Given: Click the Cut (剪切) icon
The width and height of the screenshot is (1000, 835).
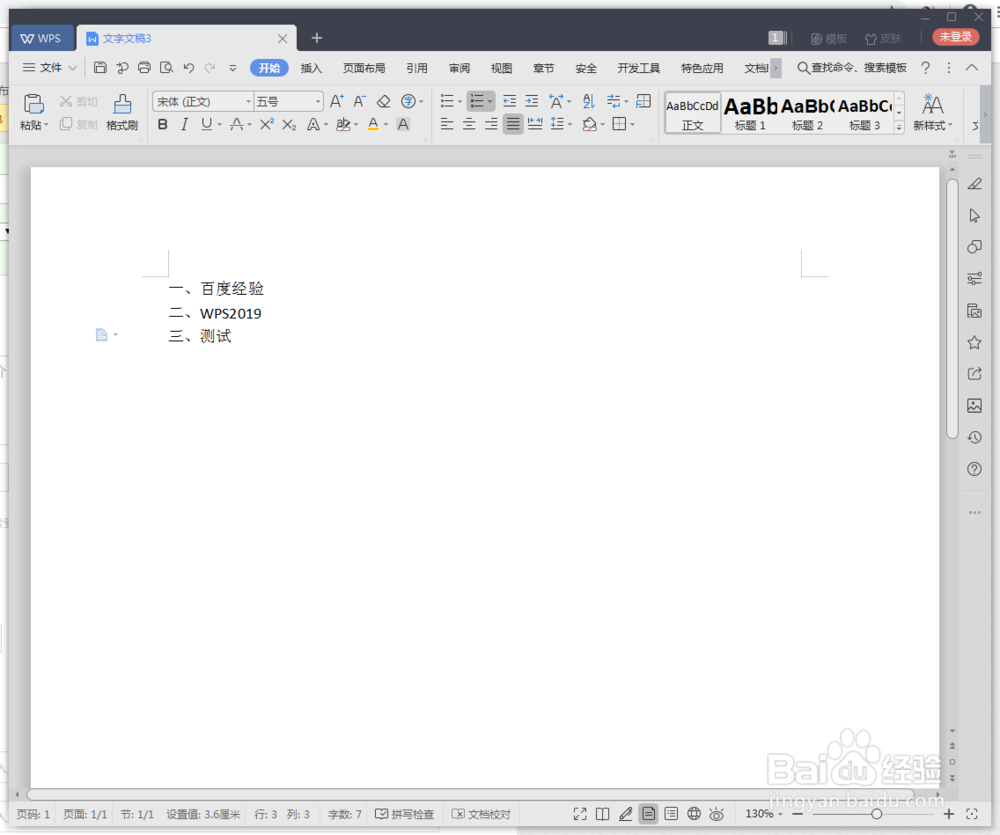Looking at the screenshot, I should pyautogui.click(x=66, y=101).
